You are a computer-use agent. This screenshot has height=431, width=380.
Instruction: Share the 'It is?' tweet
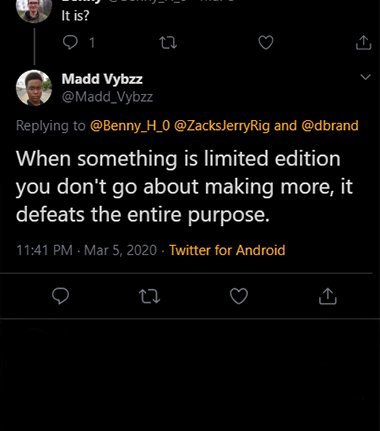(363, 43)
